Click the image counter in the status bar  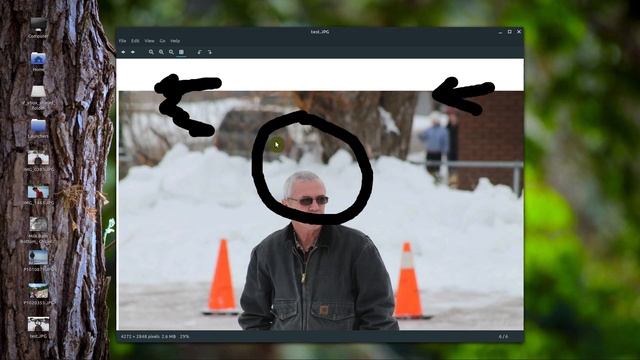[503, 337]
